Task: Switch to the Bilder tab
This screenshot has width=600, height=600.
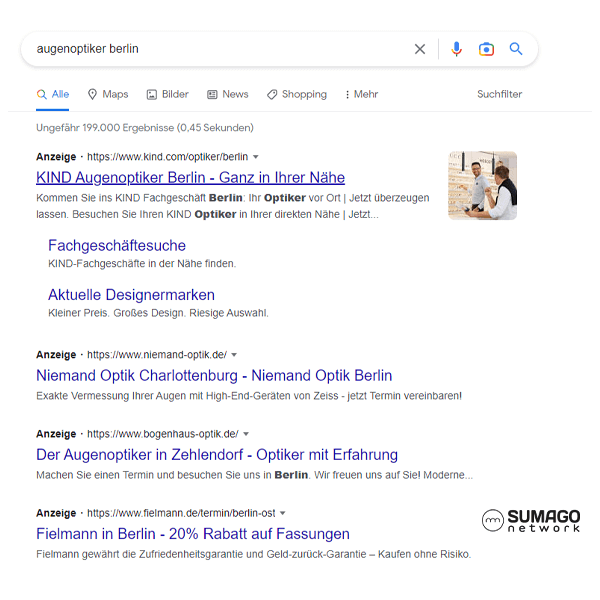Action: pyautogui.click(x=168, y=94)
